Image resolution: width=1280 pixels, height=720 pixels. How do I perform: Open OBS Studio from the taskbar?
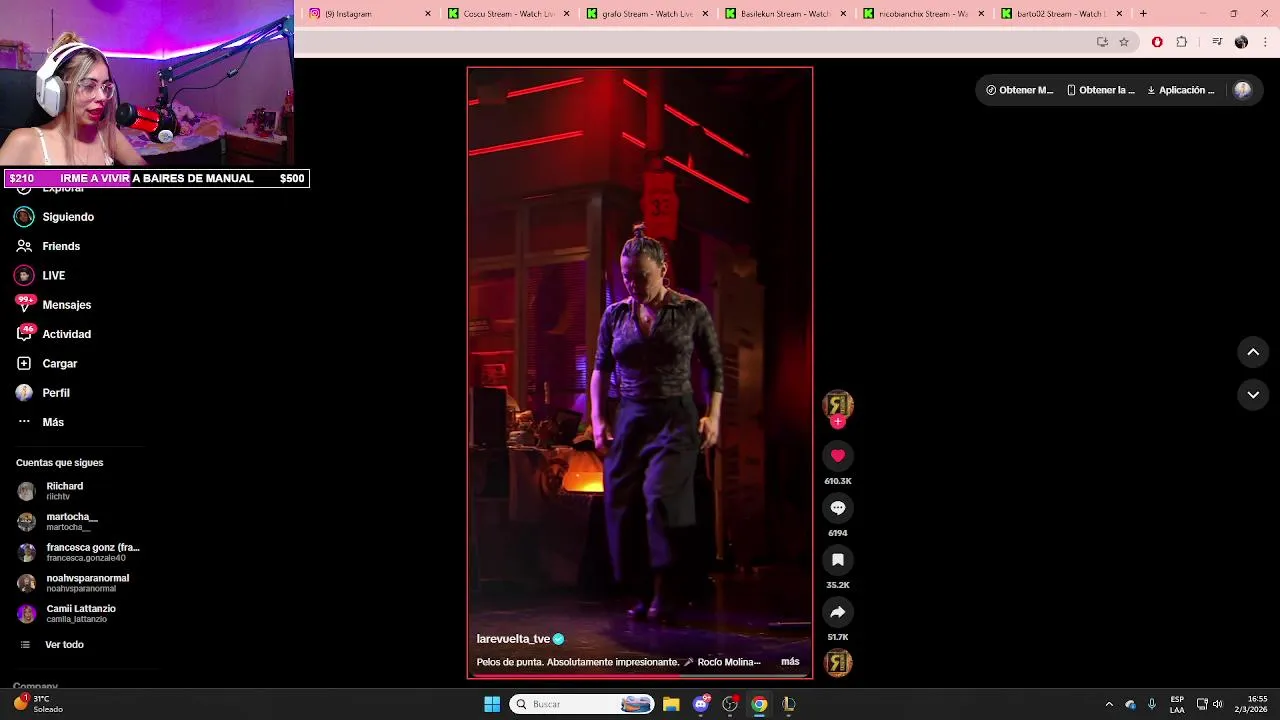[x=730, y=704]
